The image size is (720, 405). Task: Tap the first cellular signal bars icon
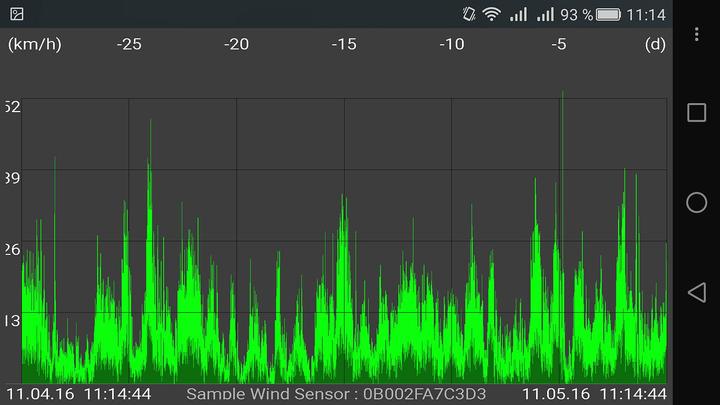click(518, 14)
